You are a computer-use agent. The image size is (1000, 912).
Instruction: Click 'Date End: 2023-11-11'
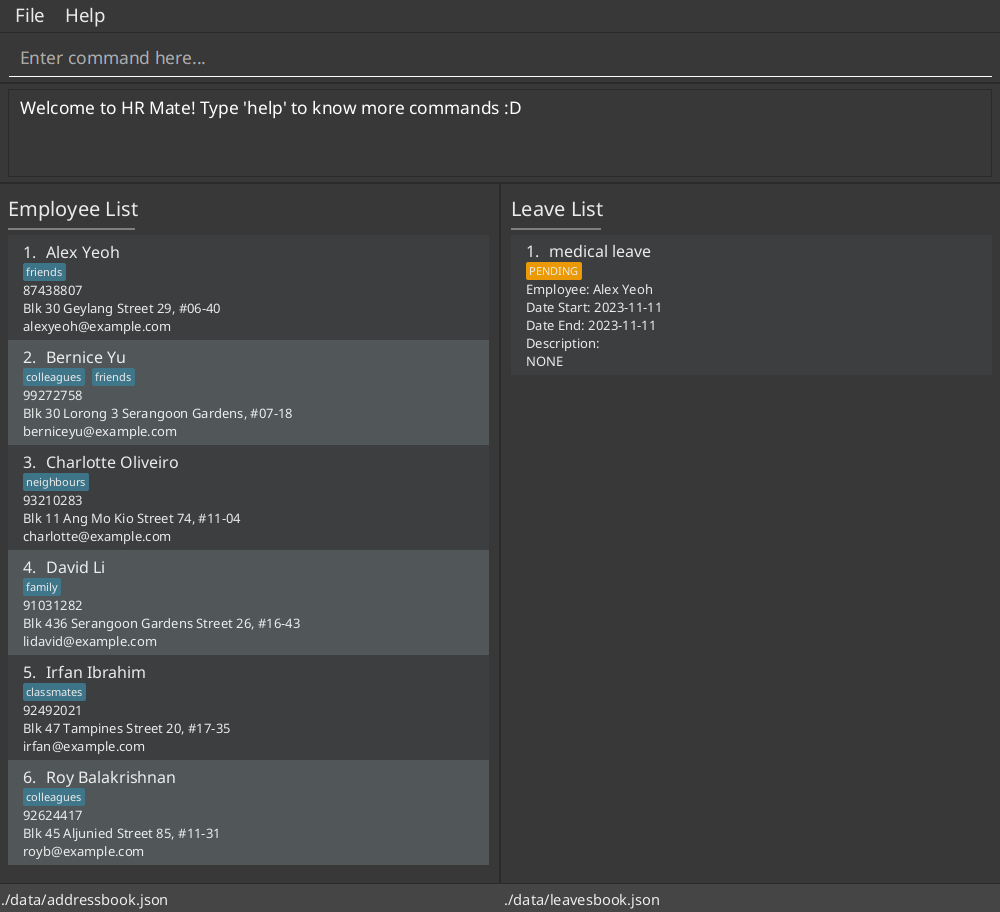coord(591,325)
